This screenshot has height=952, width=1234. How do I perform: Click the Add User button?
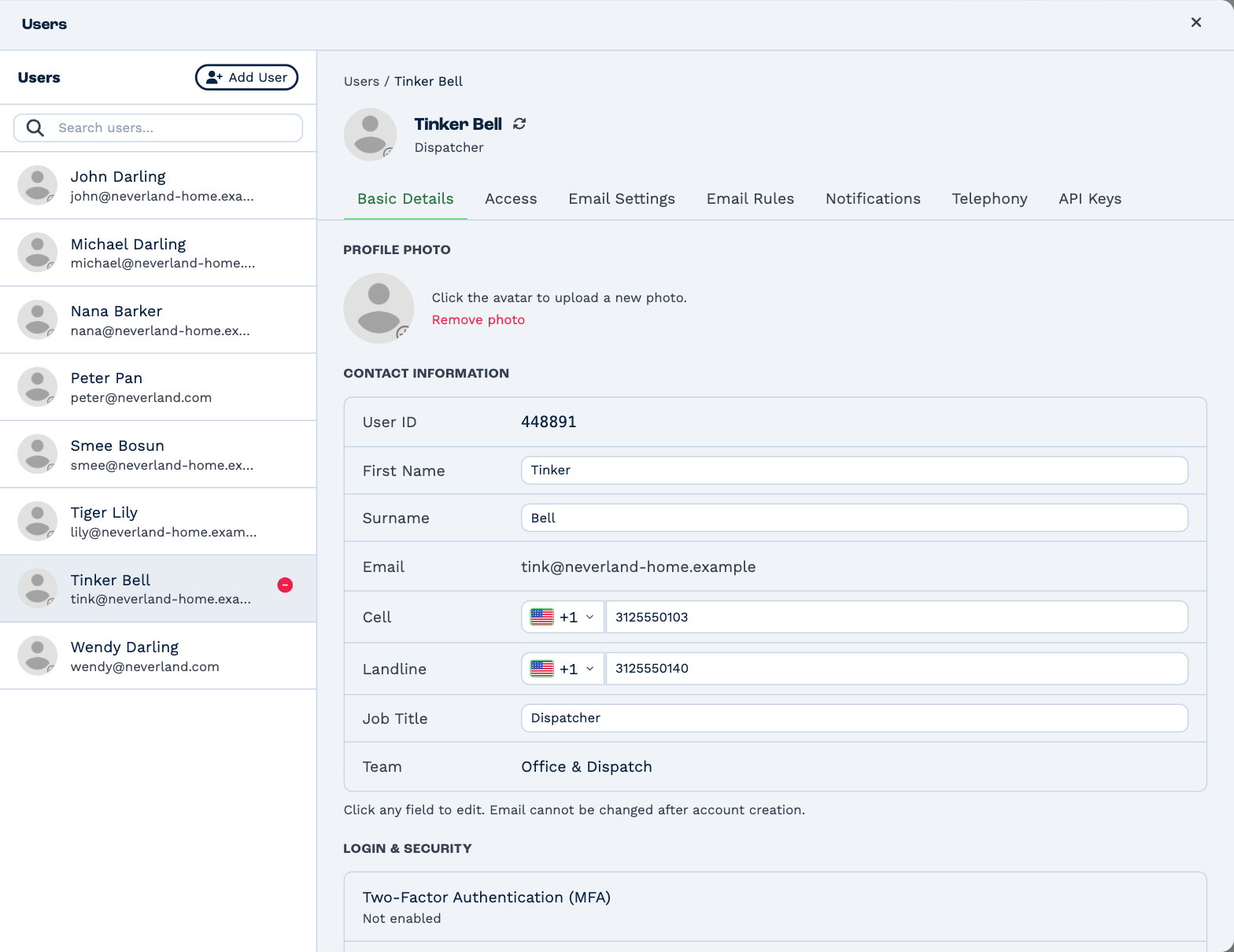(246, 77)
